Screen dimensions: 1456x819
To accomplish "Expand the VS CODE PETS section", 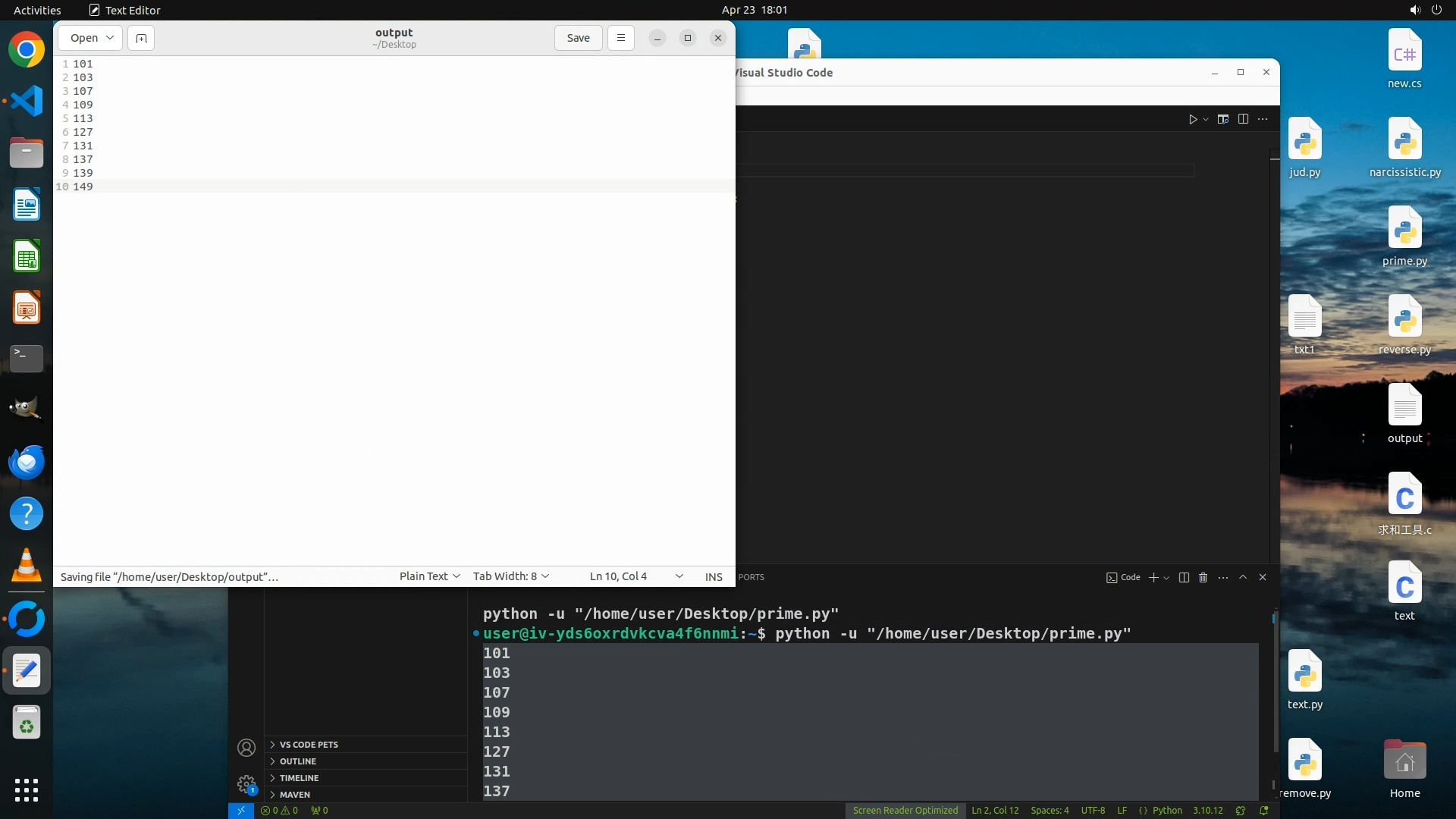I will click(309, 745).
